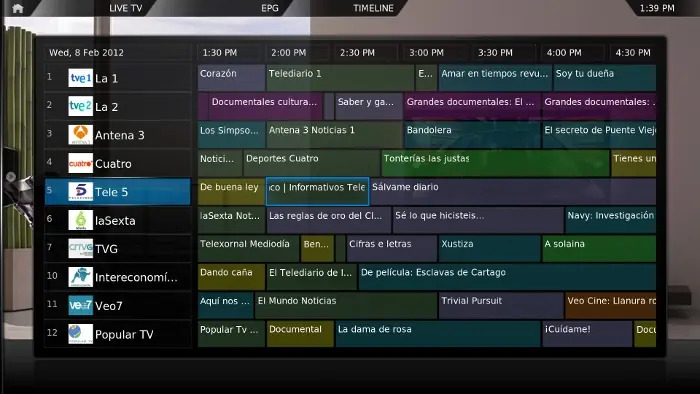Select Antena 3 Noticias 1 programme
700x394 pixels.
[x=335, y=134]
